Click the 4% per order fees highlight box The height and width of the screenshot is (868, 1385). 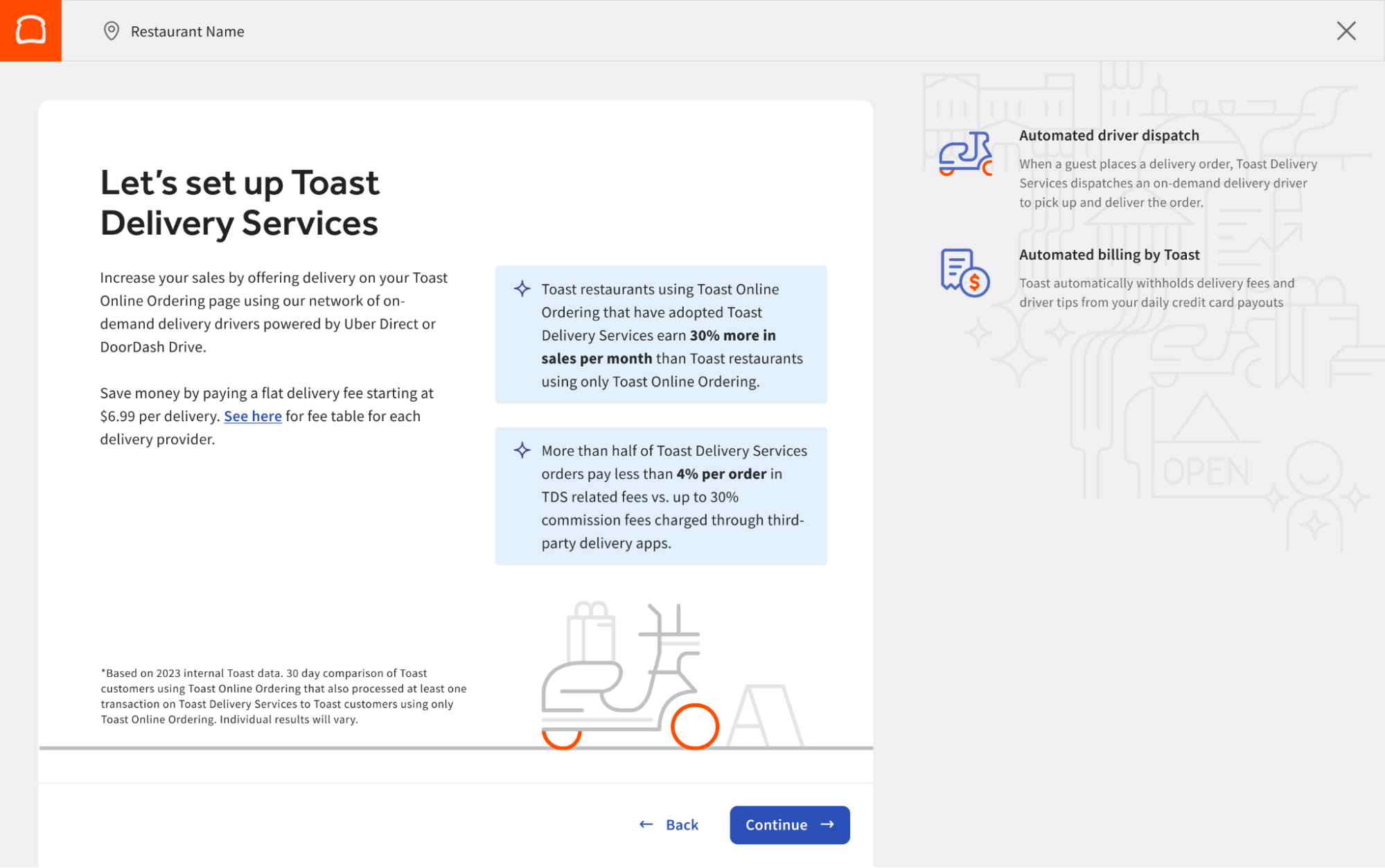[660, 496]
